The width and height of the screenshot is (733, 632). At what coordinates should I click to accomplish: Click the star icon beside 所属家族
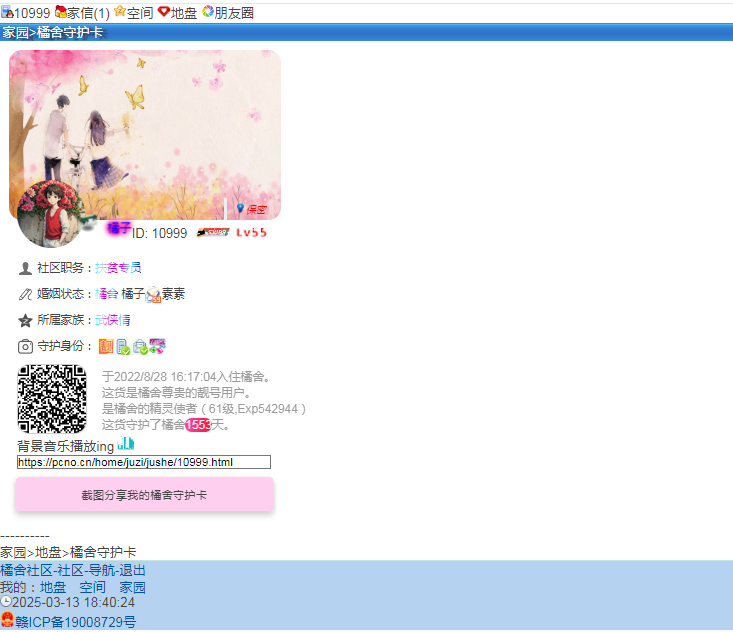25,320
